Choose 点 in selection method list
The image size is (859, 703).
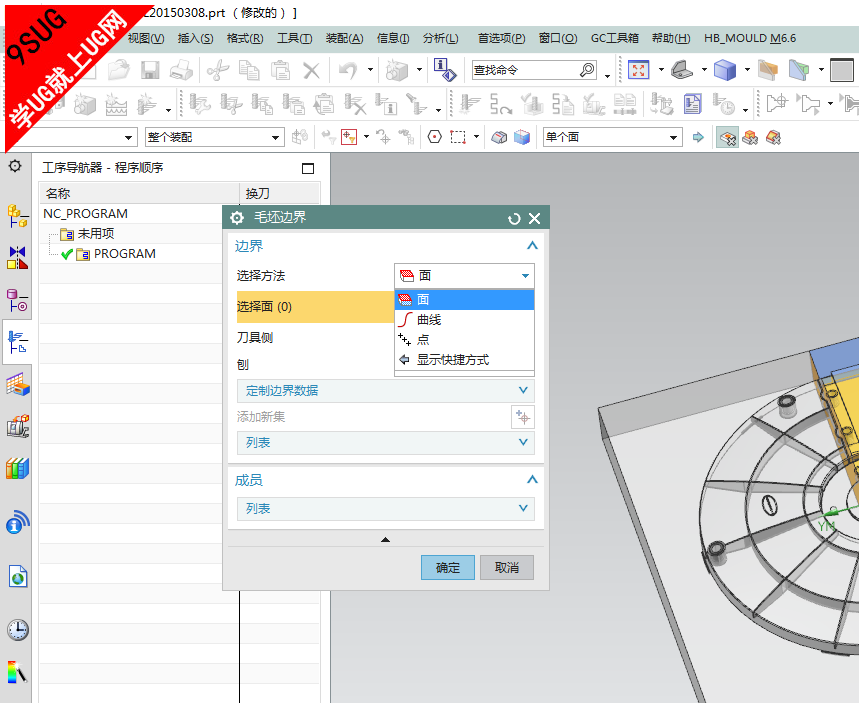(464, 340)
